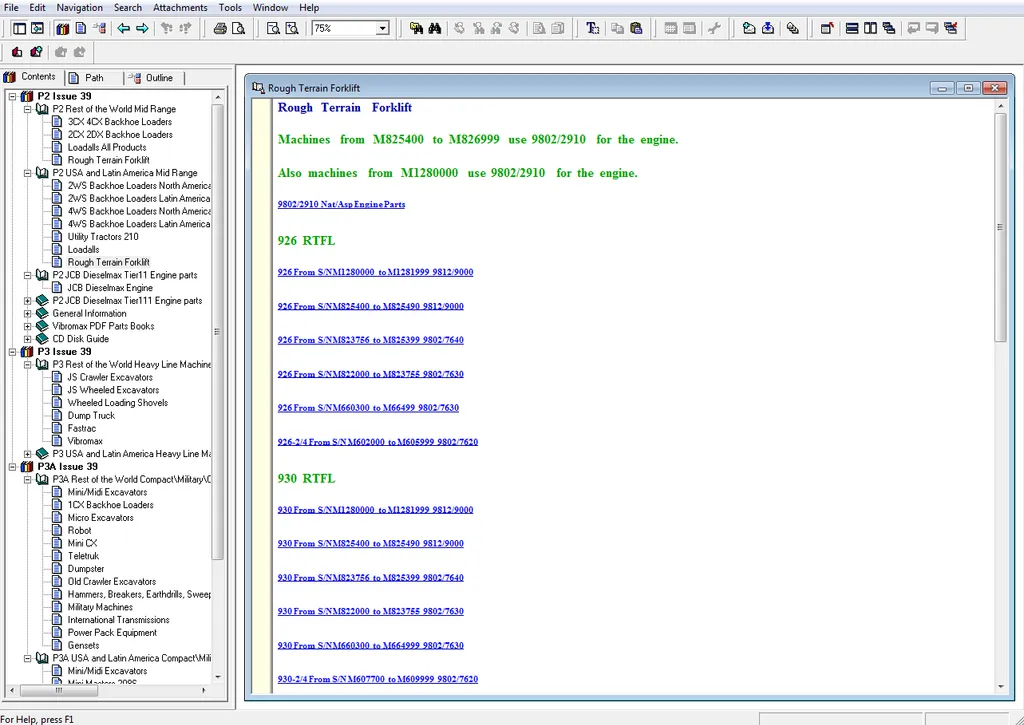Switch to the Path tab
This screenshot has width=1024, height=725.
click(x=94, y=78)
